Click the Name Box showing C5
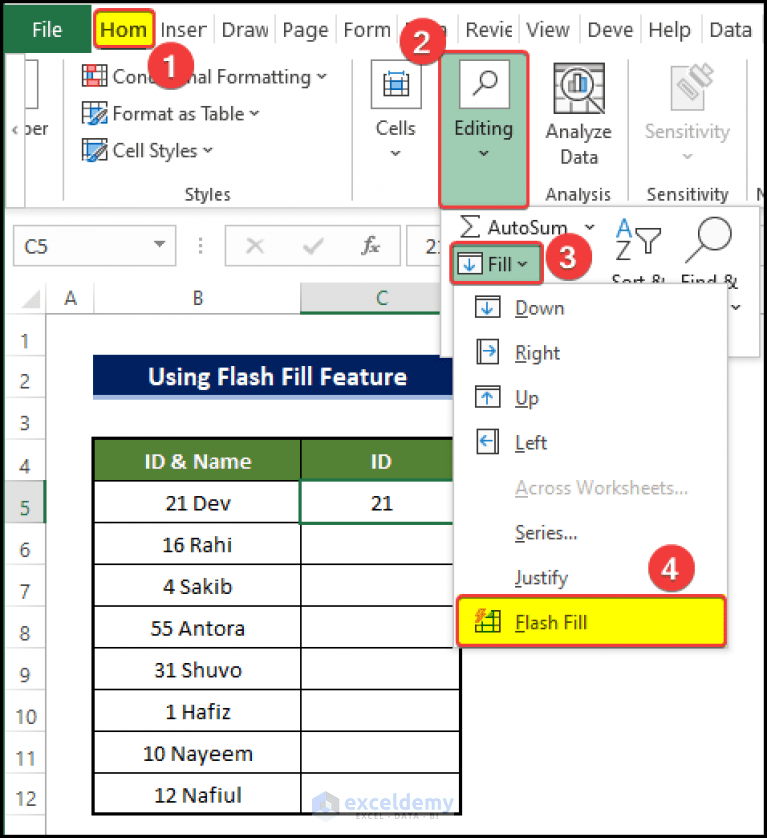Viewport: 767px width, 838px height. point(94,246)
